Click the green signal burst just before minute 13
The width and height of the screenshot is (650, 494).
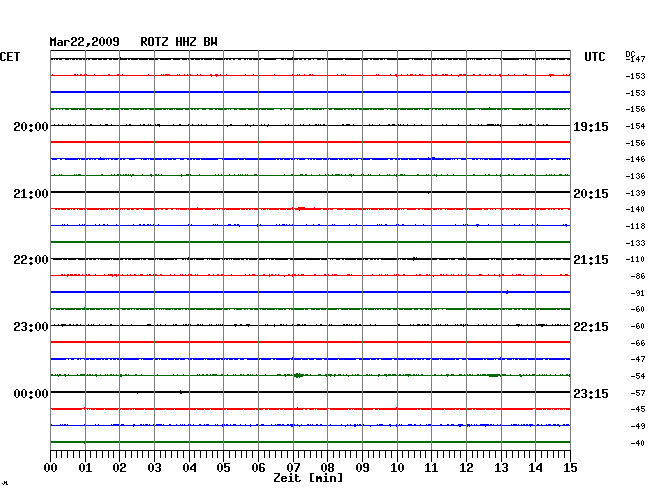click(x=494, y=375)
